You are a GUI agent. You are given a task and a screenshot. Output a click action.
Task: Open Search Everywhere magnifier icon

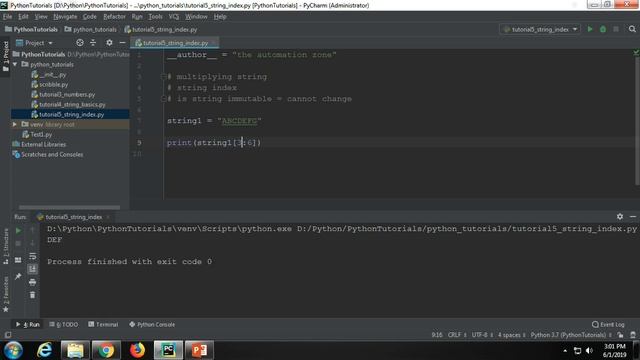[632, 29]
